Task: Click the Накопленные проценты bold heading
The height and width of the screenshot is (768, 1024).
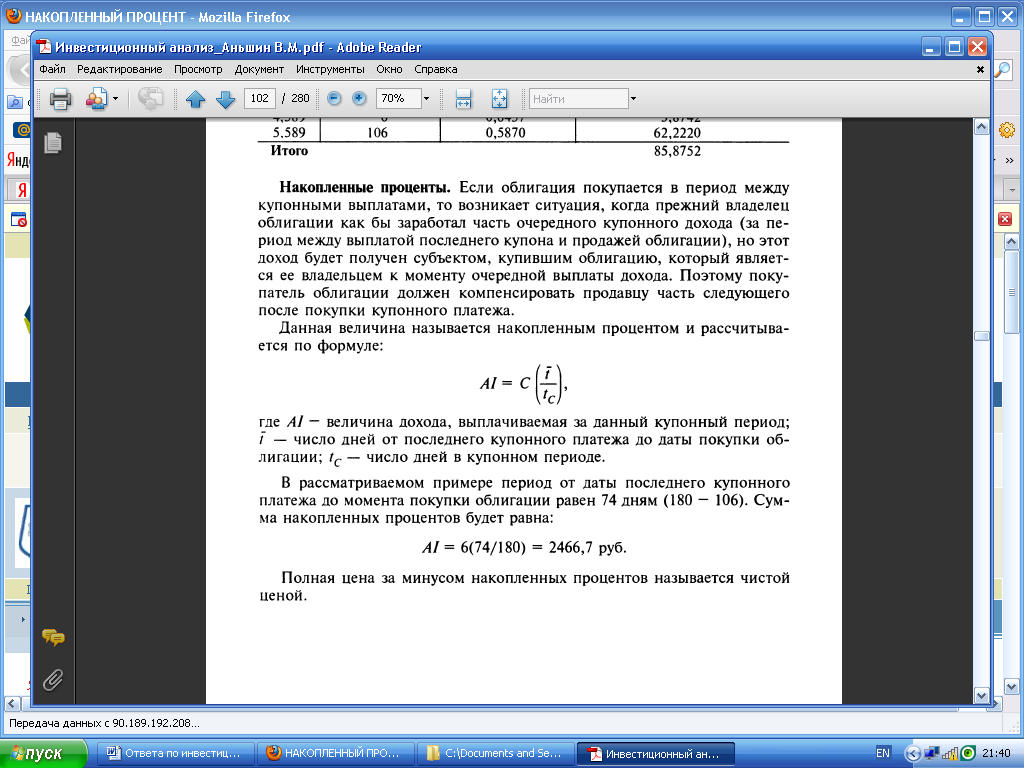Action: pos(365,188)
